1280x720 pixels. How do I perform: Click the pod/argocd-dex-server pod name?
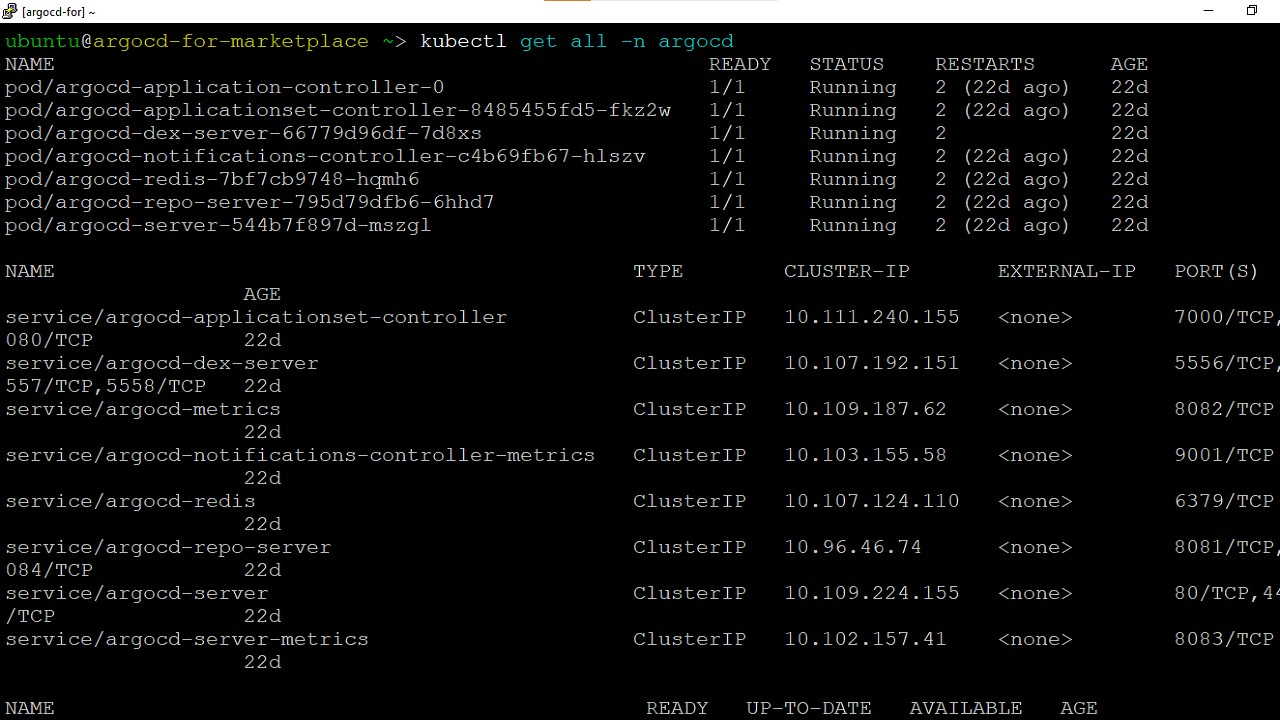(x=243, y=133)
